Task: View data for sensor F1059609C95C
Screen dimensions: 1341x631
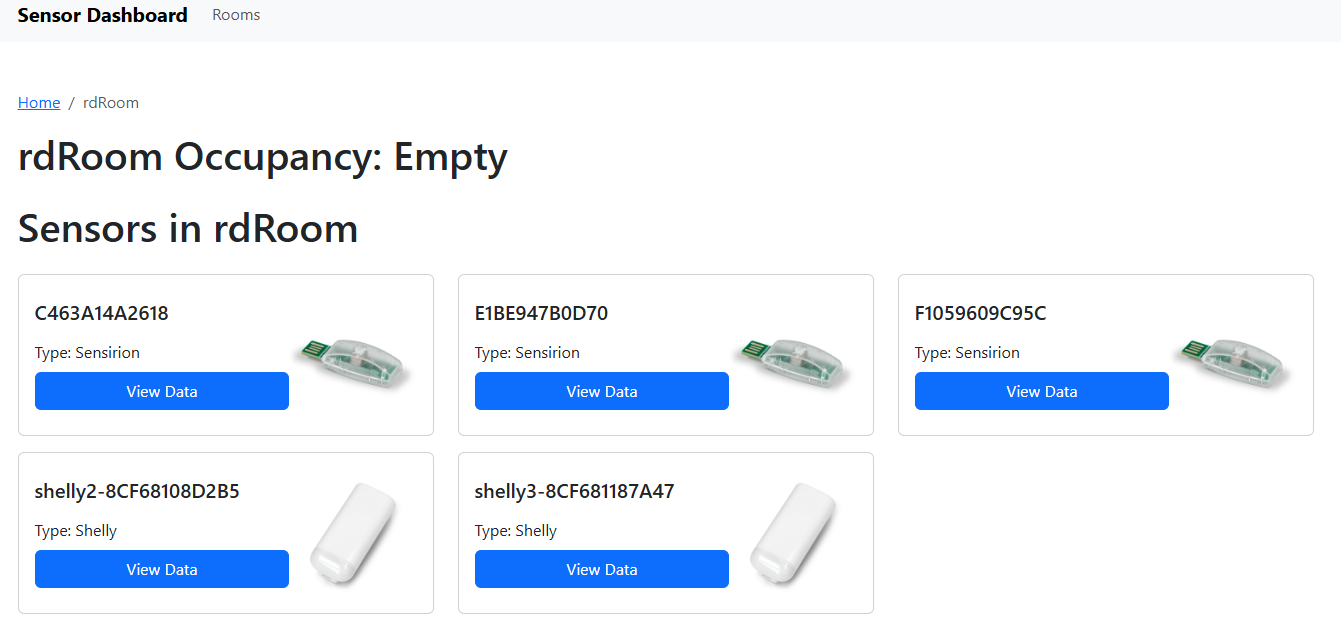Action: coord(1042,391)
